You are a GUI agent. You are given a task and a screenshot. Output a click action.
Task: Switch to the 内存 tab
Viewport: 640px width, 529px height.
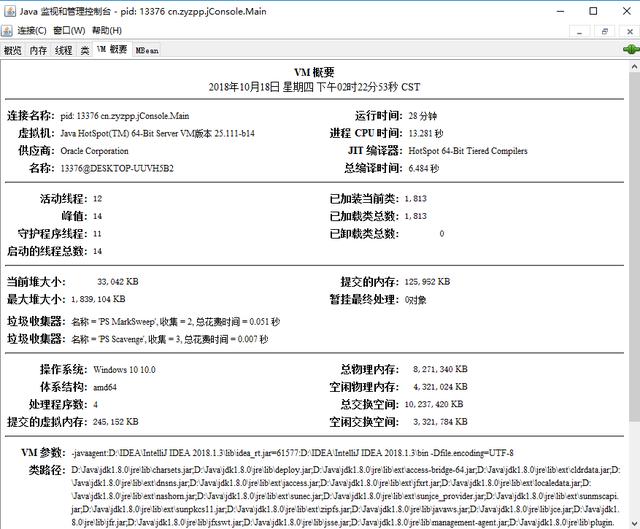(38, 50)
